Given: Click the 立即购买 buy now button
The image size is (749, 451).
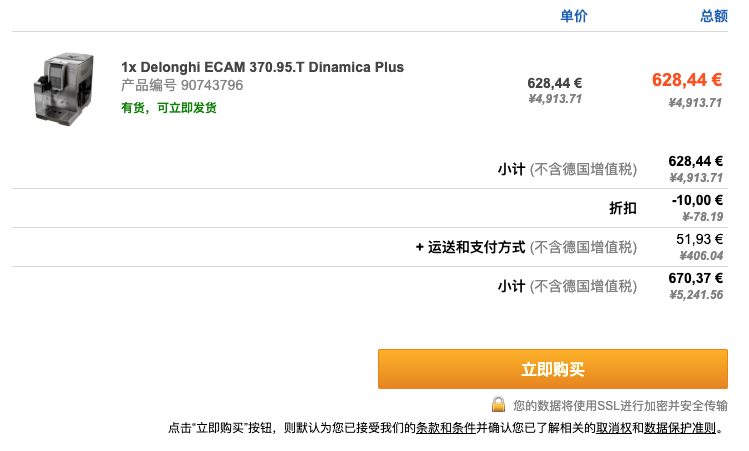Looking at the screenshot, I should click(553, 369).
